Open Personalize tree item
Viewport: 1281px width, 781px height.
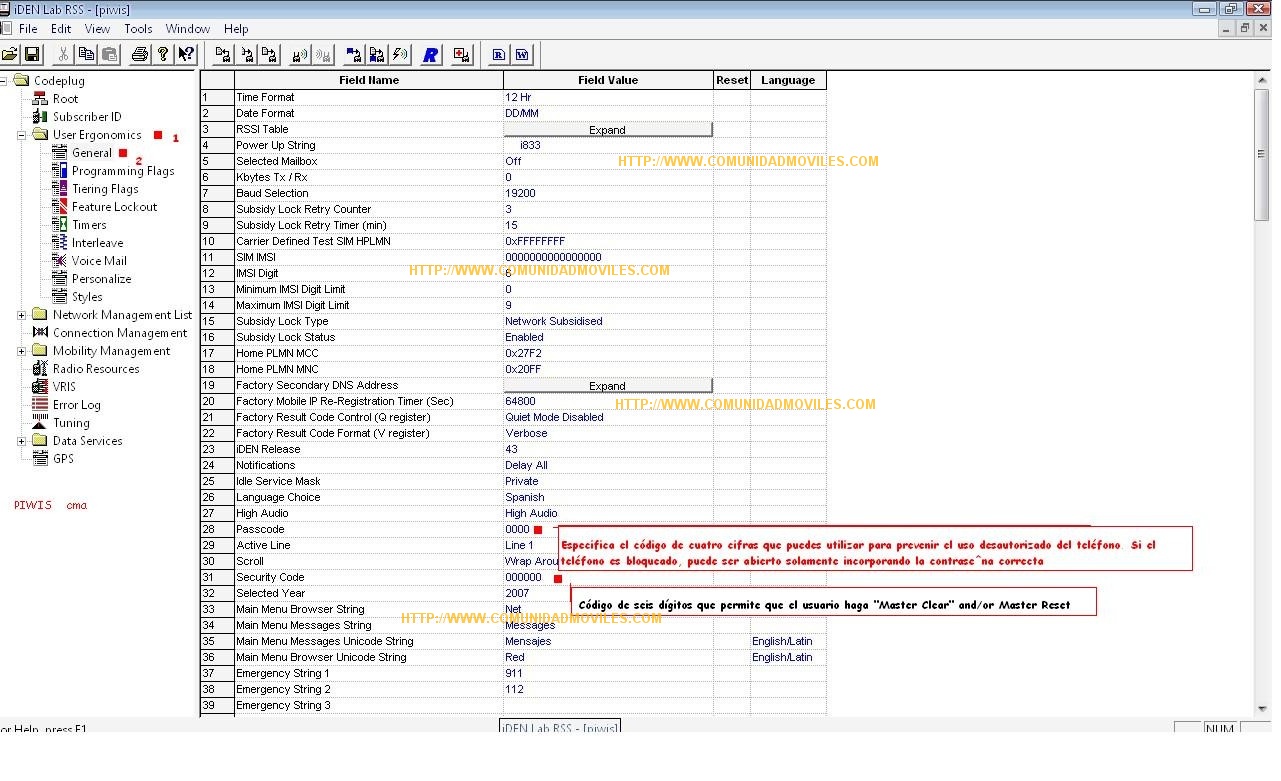point(101,279)
